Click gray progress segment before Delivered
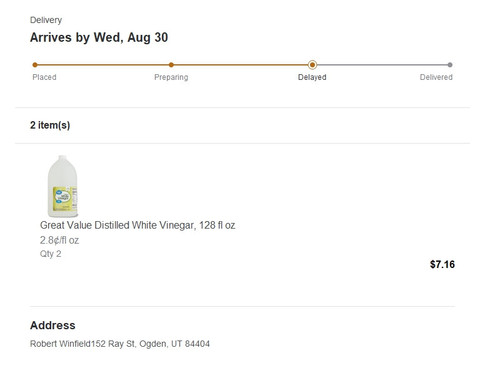The width and height of the screenshot is (500, 391). tap(382, 65)
